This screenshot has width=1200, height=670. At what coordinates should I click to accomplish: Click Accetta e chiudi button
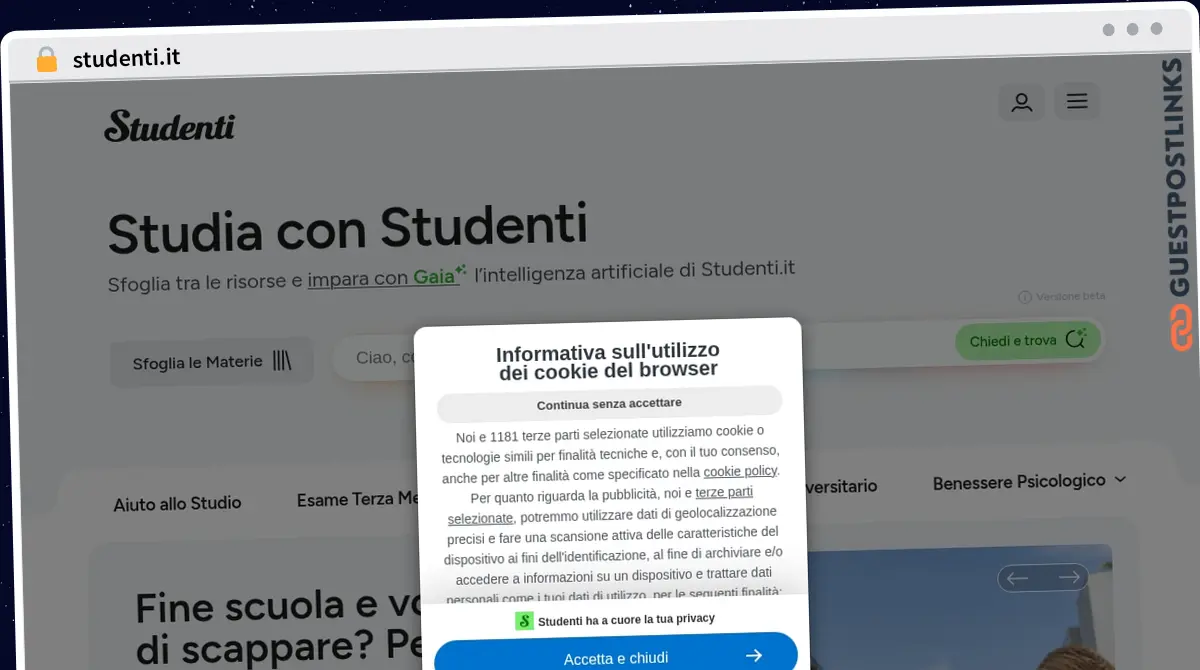pos(616,656)
